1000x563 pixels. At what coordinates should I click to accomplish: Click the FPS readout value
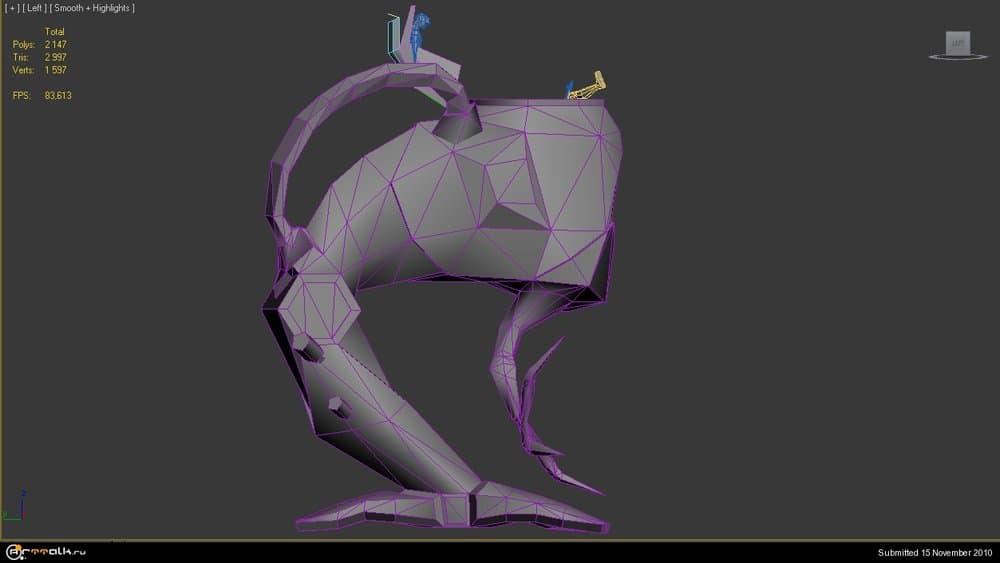pyautogui.click(x=57, y=95)
